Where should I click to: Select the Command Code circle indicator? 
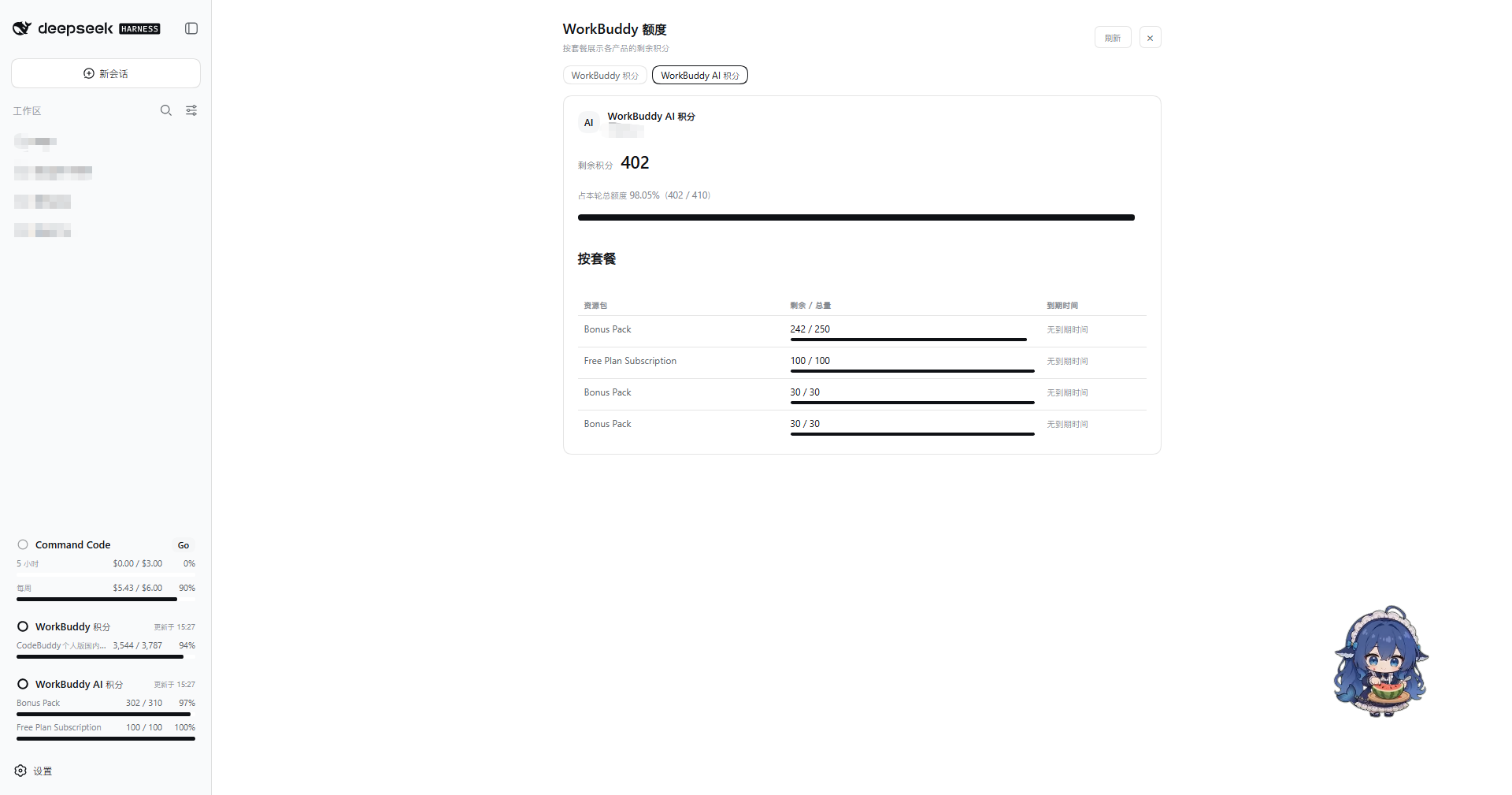point(23,544)
